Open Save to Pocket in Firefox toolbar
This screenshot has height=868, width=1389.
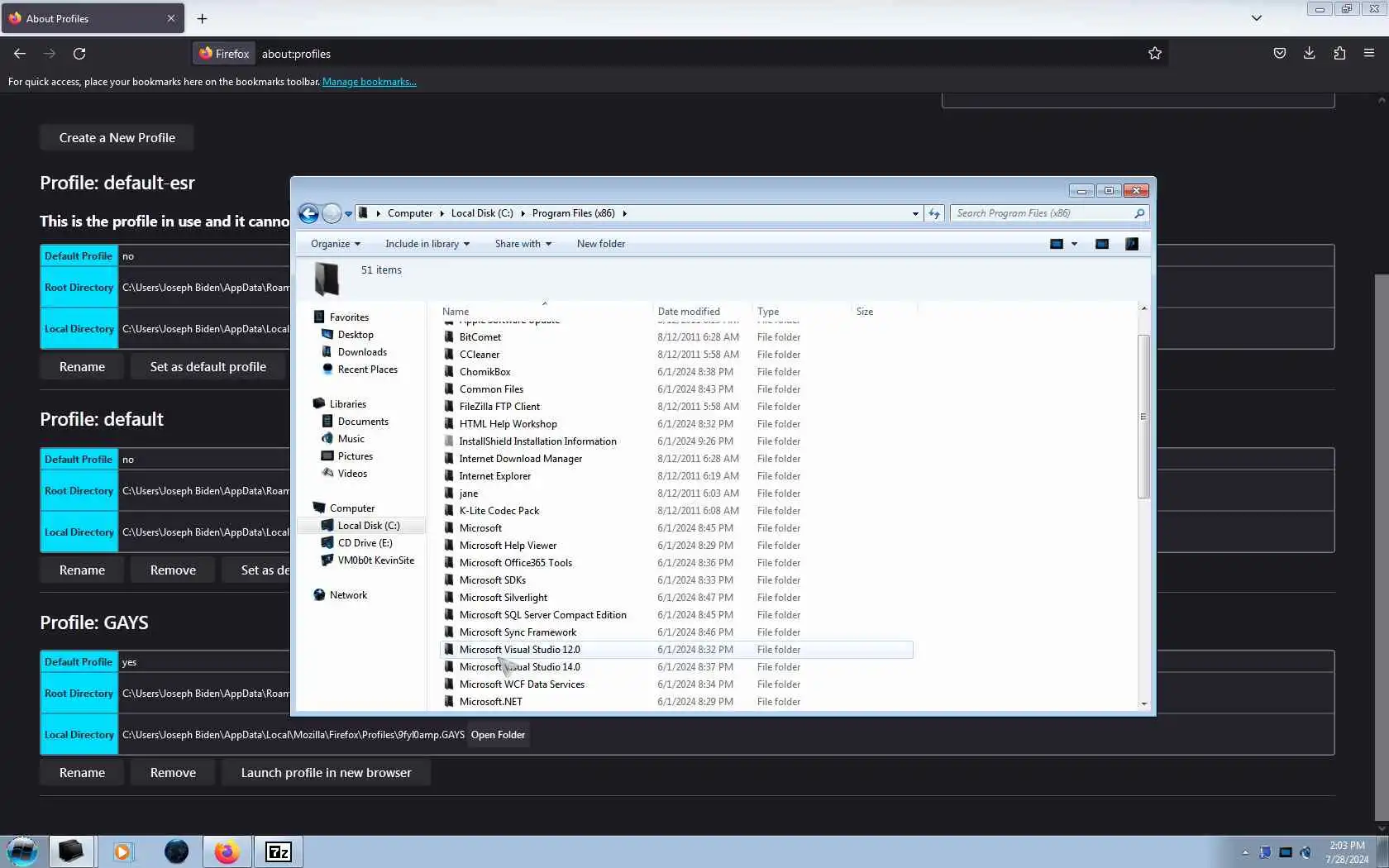1279,54
